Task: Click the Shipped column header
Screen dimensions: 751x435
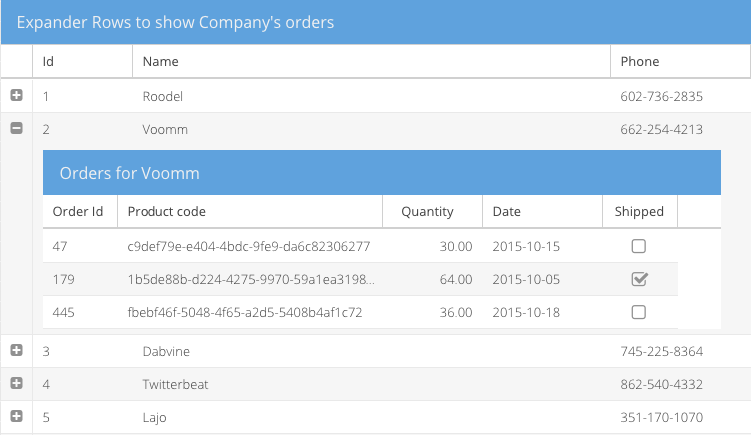Action: point(639,211)
